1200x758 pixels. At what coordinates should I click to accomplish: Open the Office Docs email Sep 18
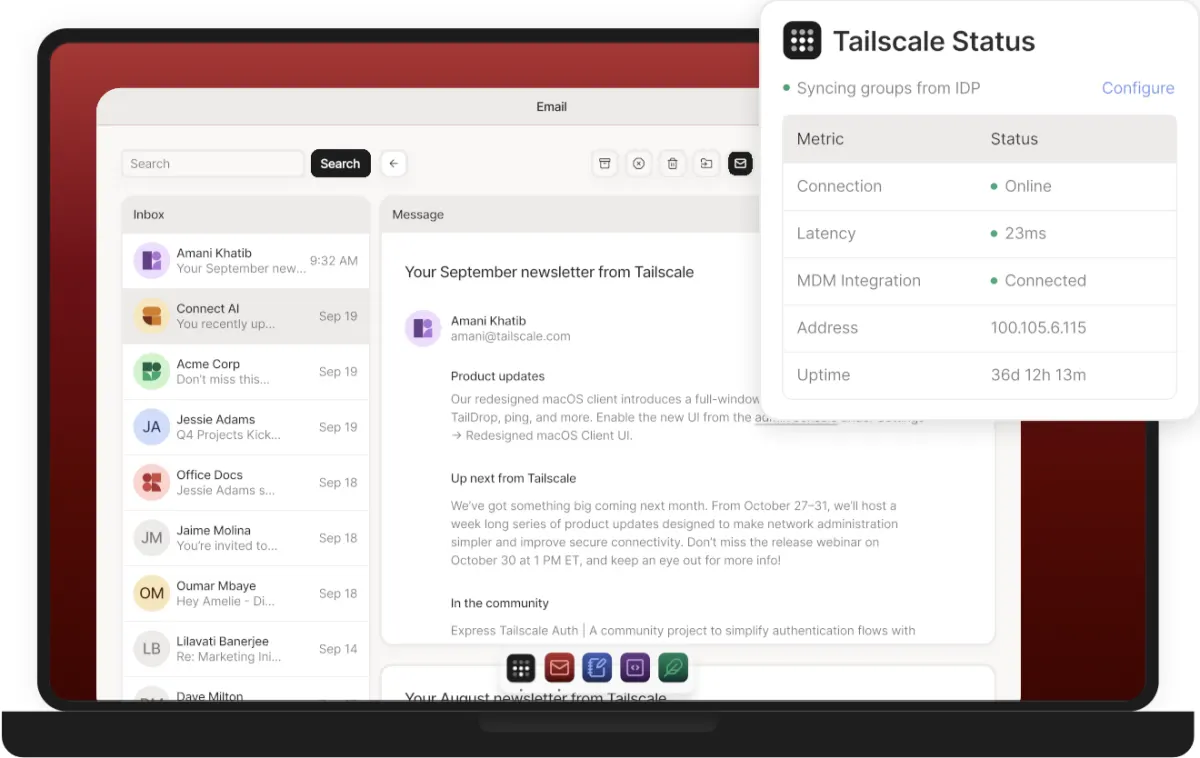[x=246, y=483]
